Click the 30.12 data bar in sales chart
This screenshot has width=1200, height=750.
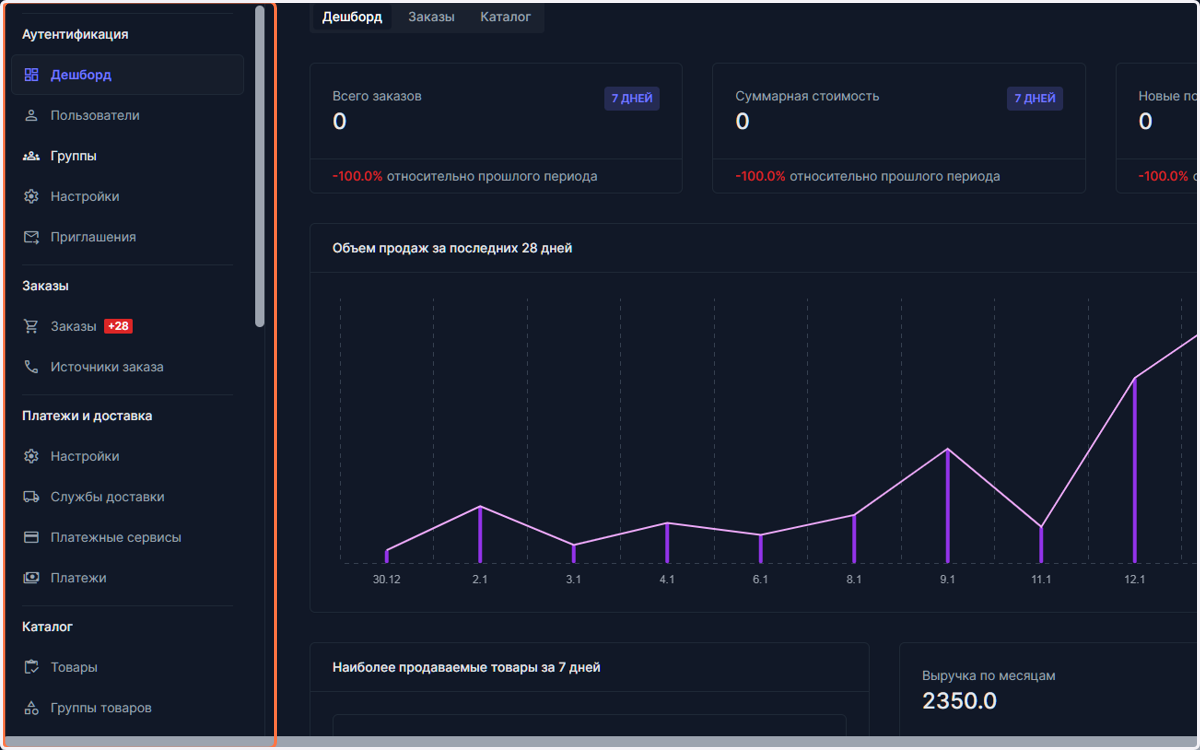pyautogui.click(x=387, y=556)
